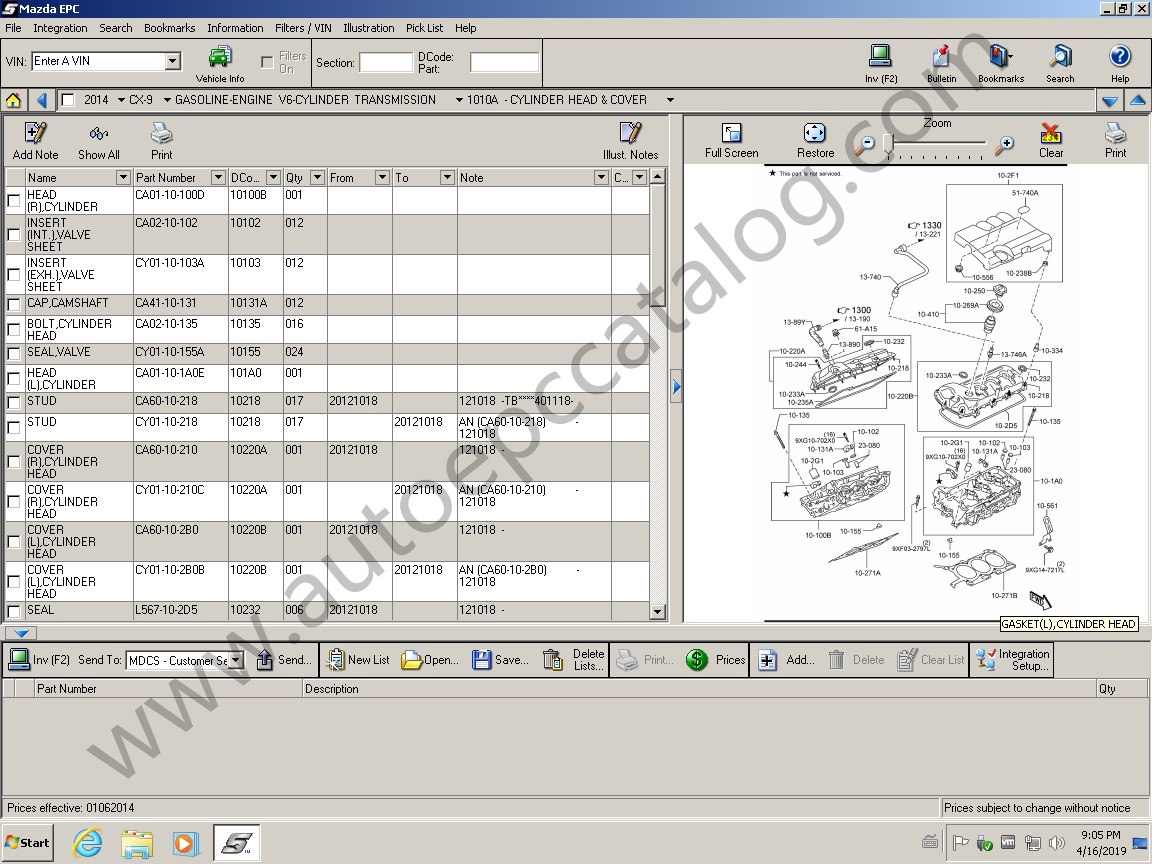Screen dimensions: 1152x864
Task: Click the Search magnifier icon
Action: point(1060,64)
